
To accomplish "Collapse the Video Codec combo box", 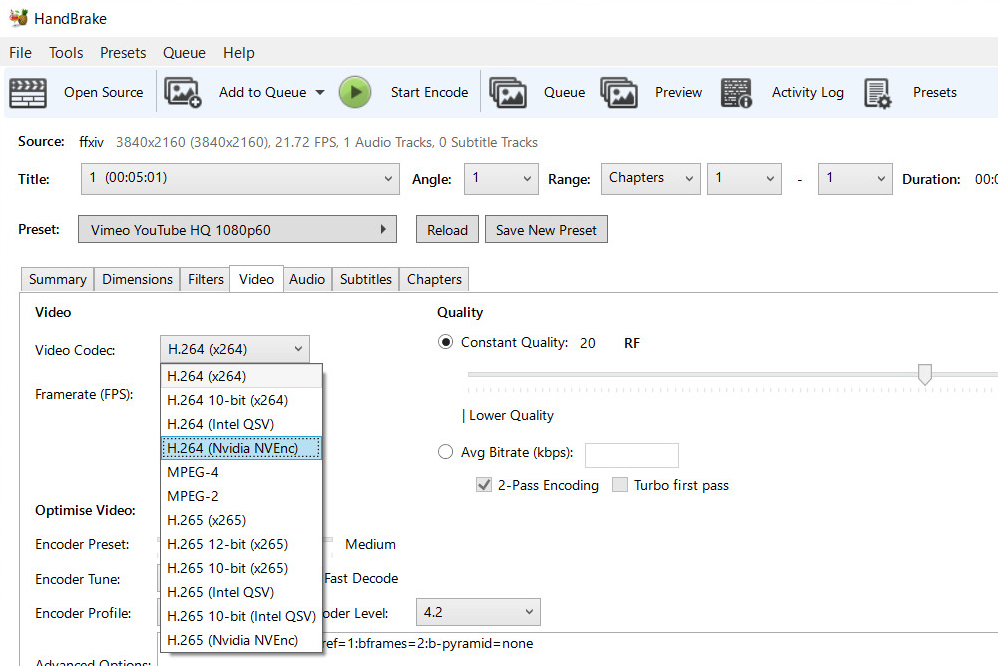I will [x=235, y=349].
